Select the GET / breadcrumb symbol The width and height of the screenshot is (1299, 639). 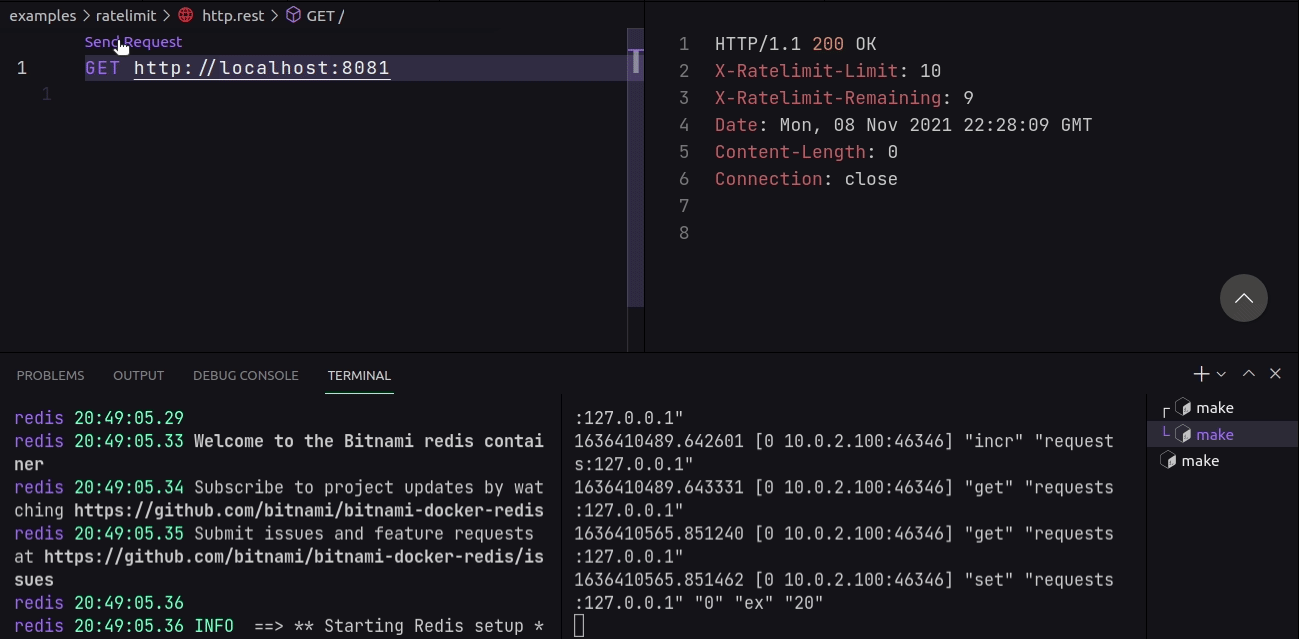325,15
